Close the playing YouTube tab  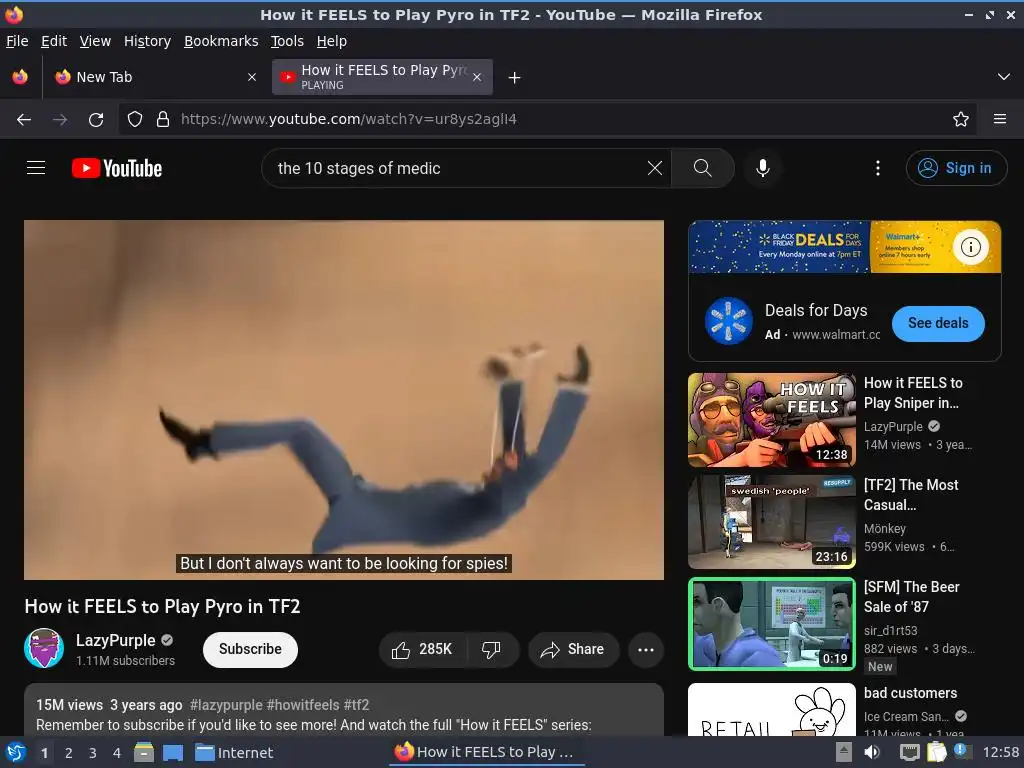[x=477, y=77]
